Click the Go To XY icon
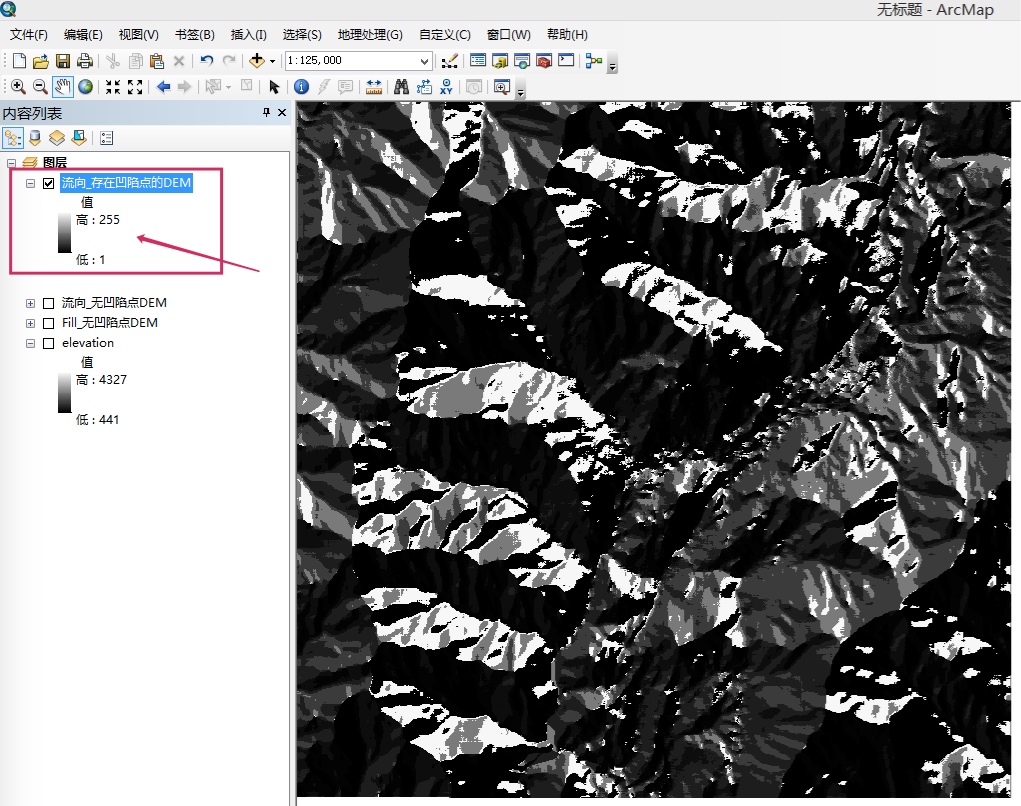Viewport: 1021px width, 806px height. click(447, 87)
